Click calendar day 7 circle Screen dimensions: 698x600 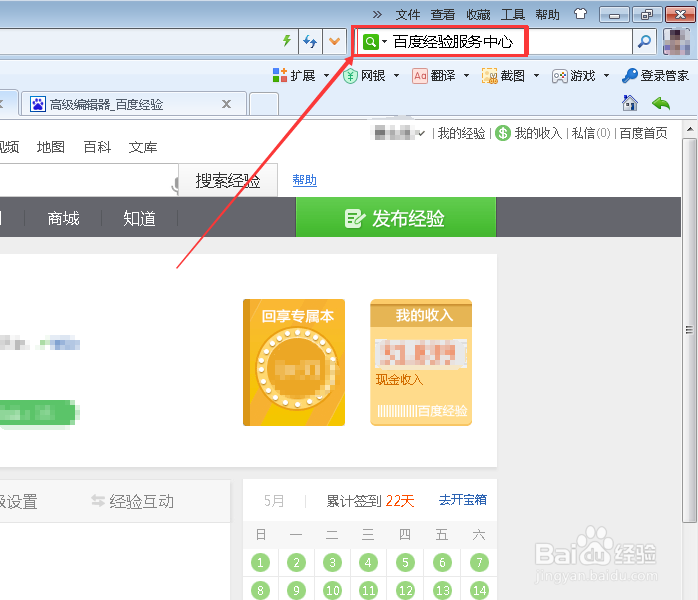479,563
